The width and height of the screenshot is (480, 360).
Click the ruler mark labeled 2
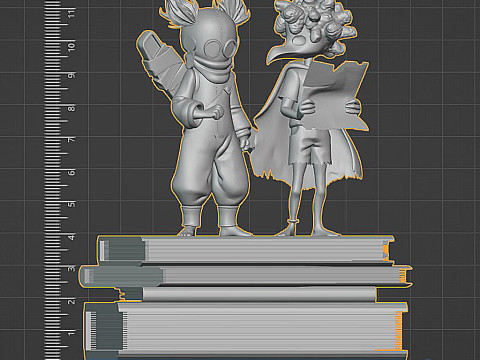(71, 302)
